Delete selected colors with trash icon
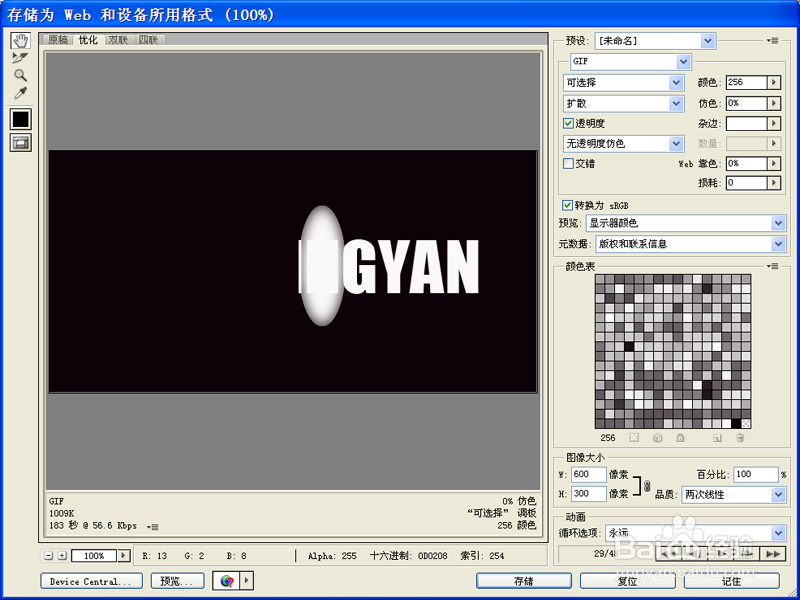800x600 pixels. [740, 438]
